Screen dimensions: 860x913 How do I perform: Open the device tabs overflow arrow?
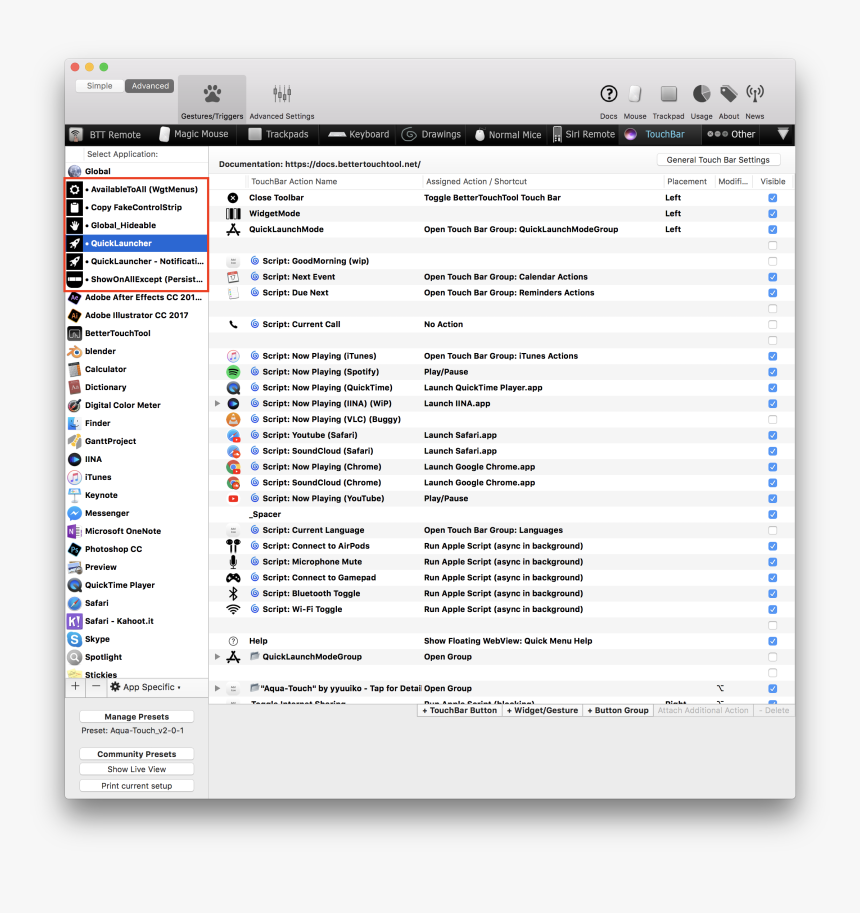coord(783,134)
